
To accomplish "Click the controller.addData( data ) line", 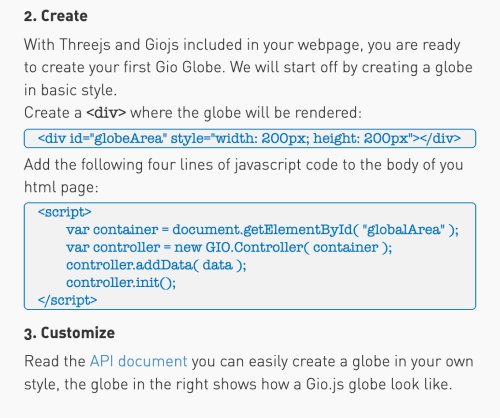I will click(x=156, y=265).
